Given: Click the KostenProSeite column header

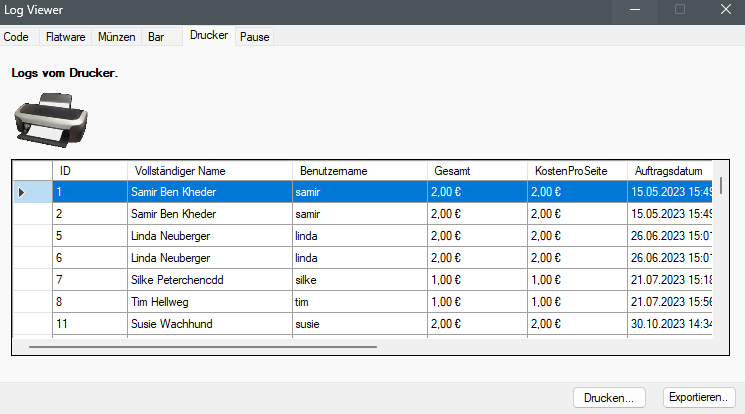Looking at the screenshot, I should click(577, 171).
